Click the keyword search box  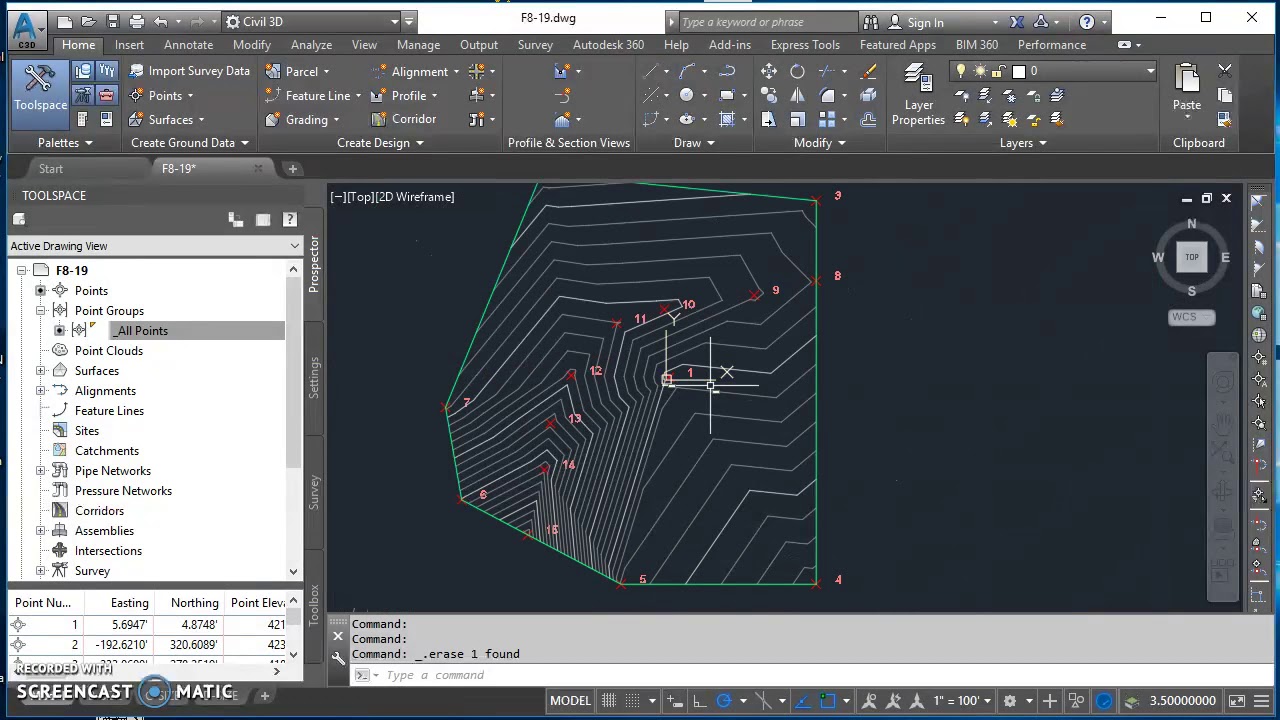[767, 22]
